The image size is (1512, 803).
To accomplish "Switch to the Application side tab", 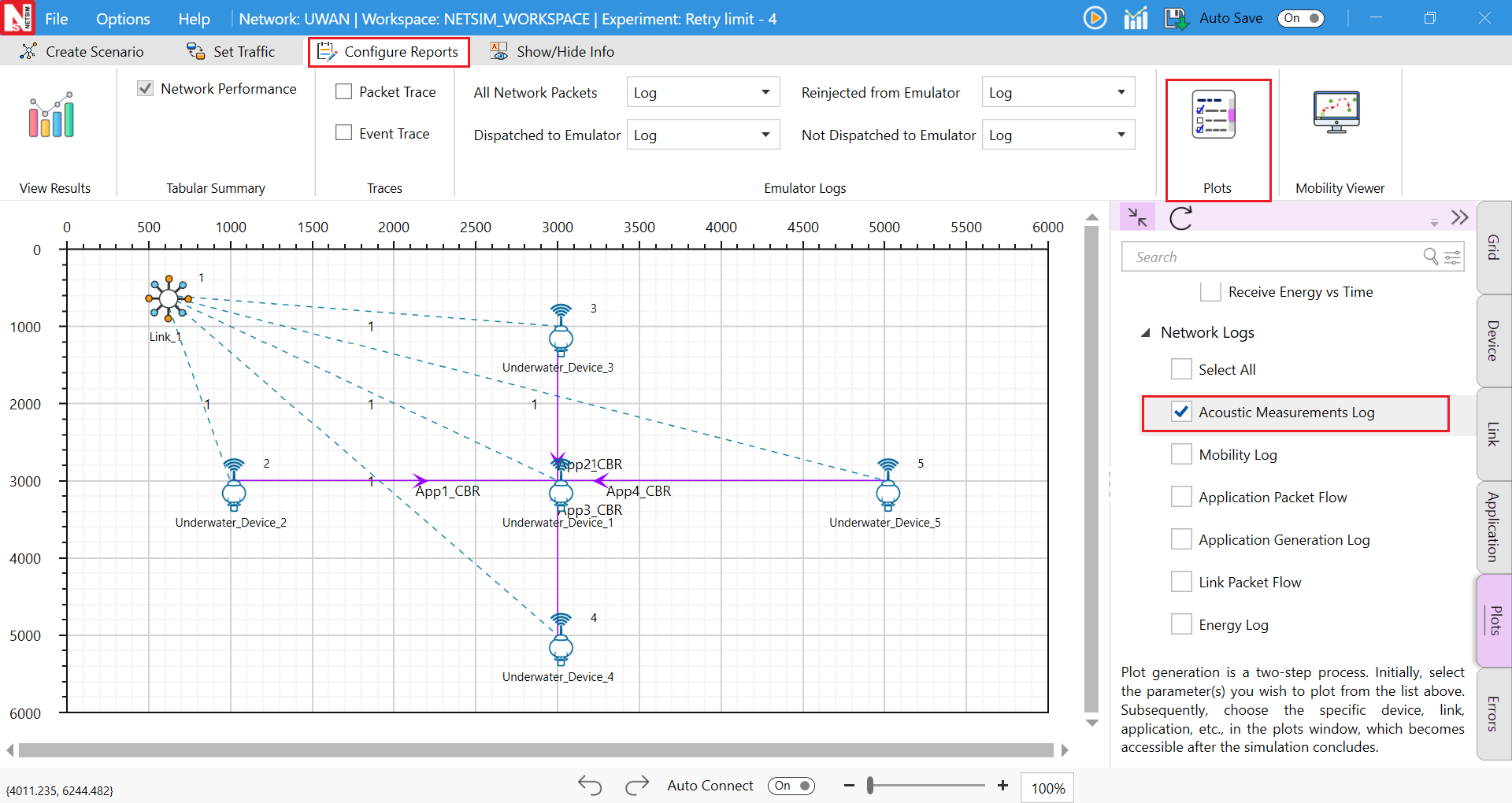I will (1493, 527).
